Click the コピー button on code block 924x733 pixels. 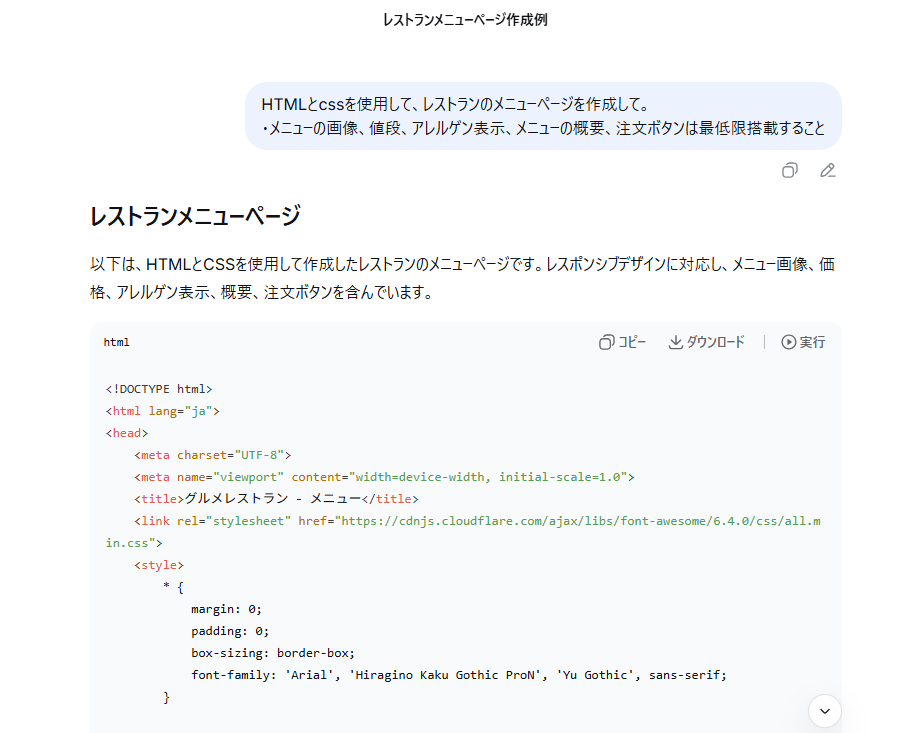(x=622, y=342)
